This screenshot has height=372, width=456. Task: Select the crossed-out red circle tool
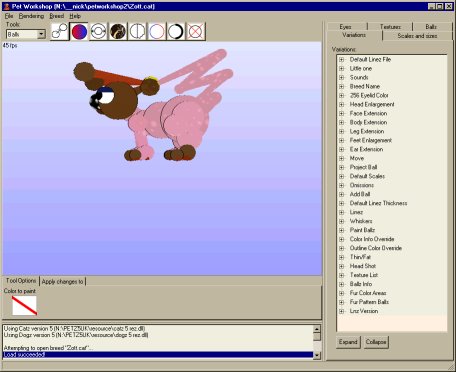[196, 32]
